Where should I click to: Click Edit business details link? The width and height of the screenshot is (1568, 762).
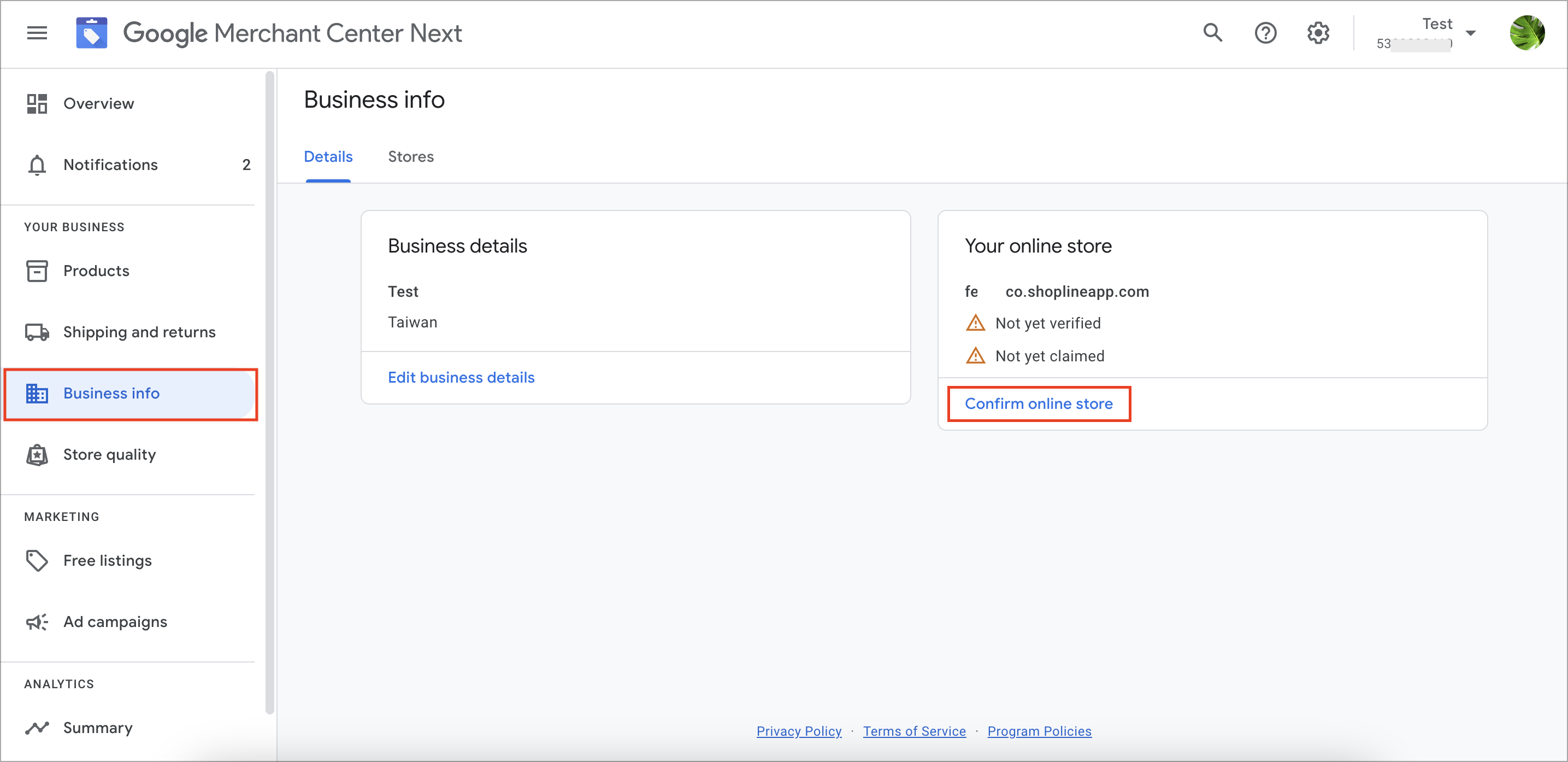462,378
